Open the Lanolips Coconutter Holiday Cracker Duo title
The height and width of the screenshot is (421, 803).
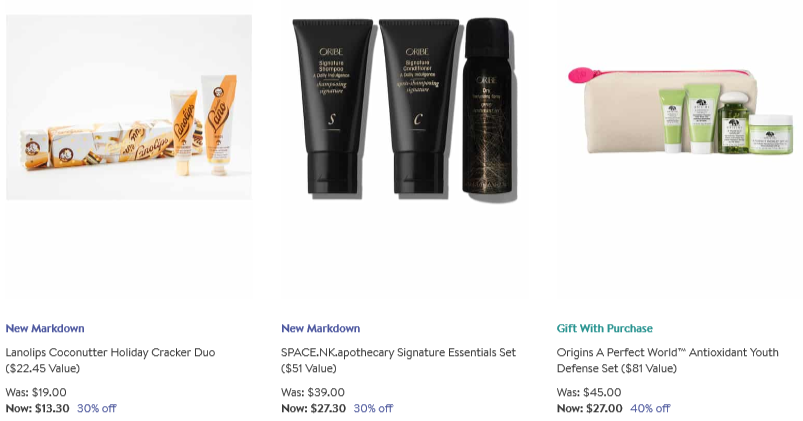pyautogui.click(x=110, y=360)
